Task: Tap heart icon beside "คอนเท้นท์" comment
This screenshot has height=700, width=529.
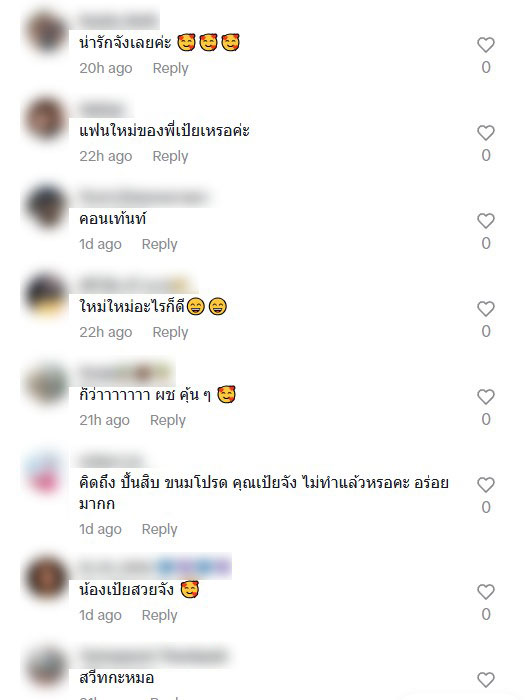Action: pyautogui.click(x=486, y=221)
